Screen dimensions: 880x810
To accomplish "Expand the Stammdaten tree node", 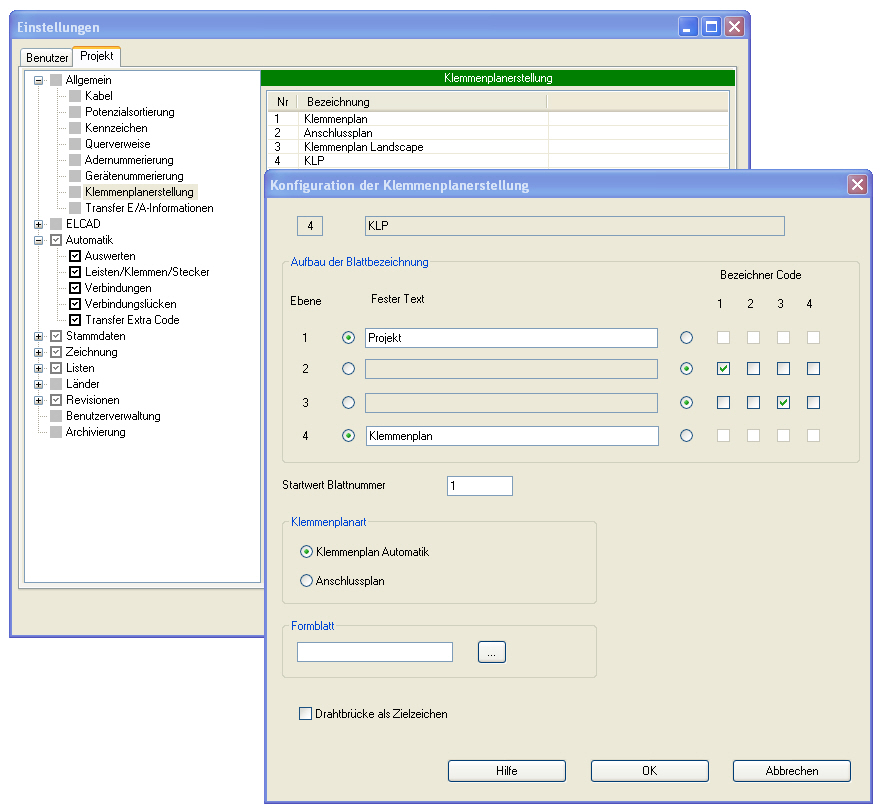I will click(38, 336).
